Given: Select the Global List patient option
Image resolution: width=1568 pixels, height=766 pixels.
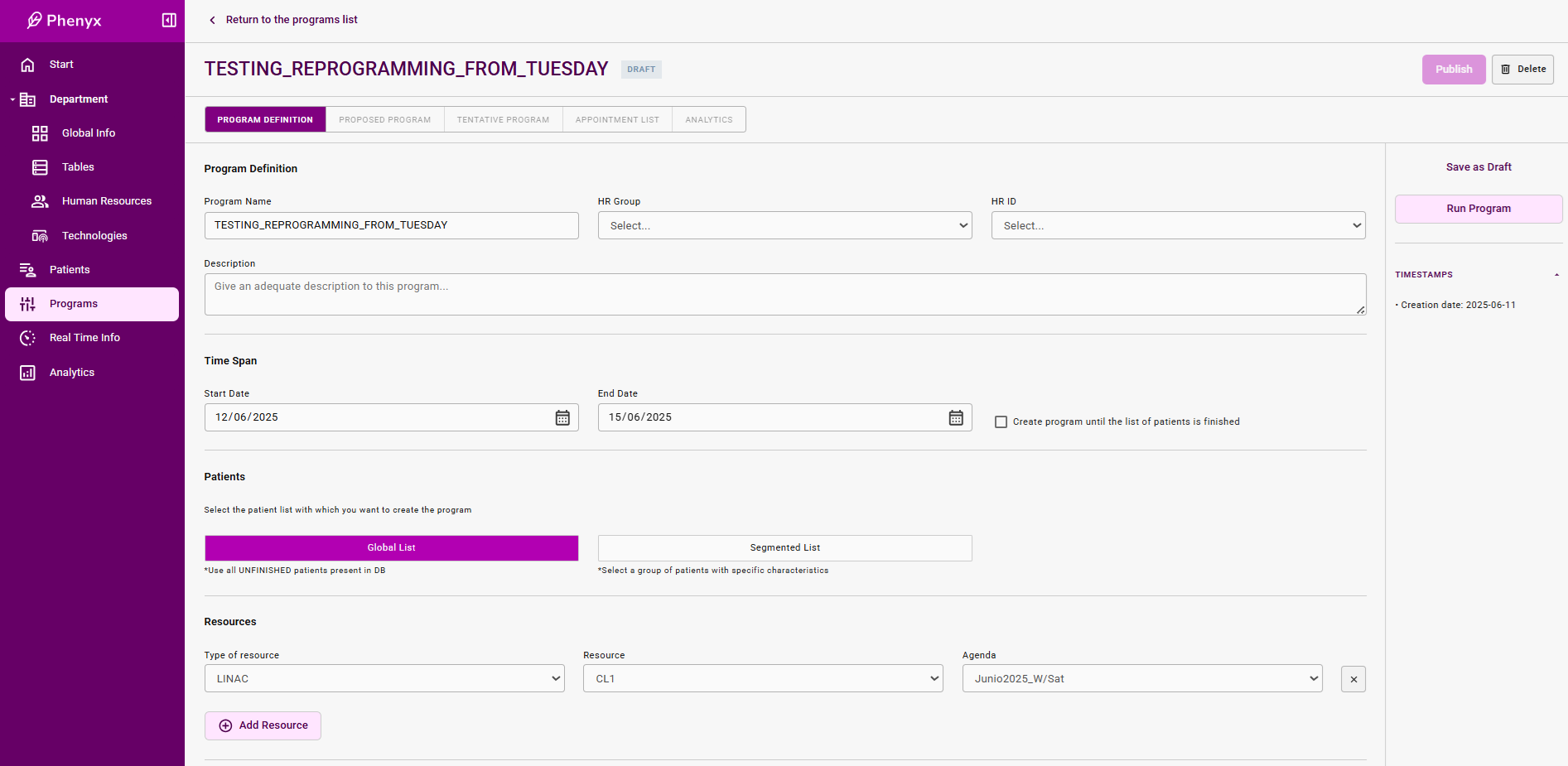Looking at the screenshot, I should click(391, 548).
